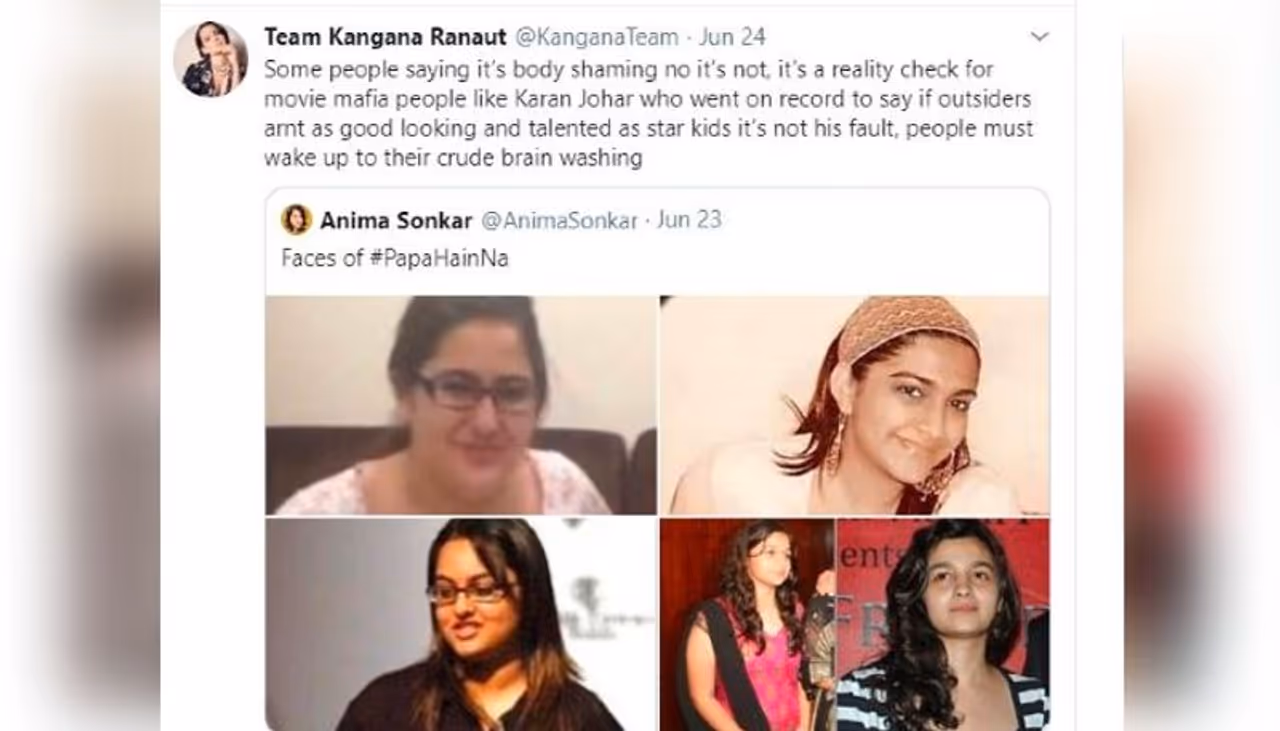
Task: View photo of woman in striped top
Action: tap(943, 624)
